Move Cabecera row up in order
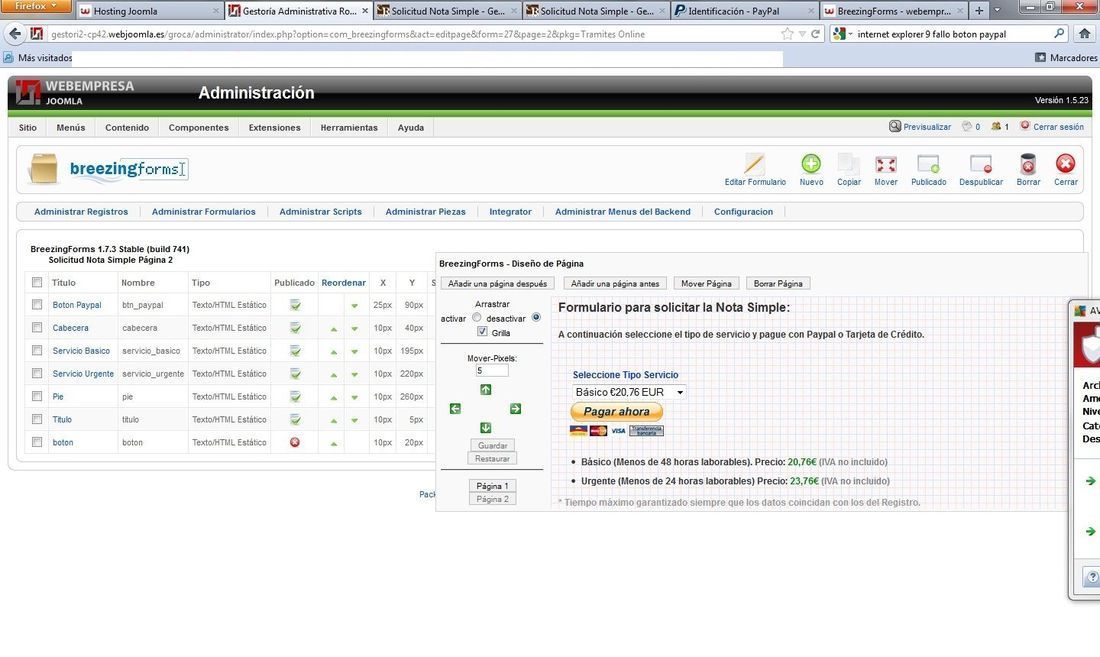The image size is (1100, 657). pos(334,329)
